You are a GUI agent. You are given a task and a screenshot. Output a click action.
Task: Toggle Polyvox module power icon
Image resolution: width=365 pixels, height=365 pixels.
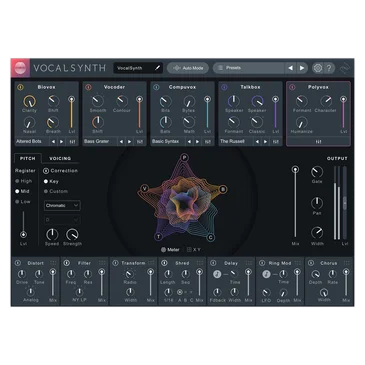[x=292, y=87]
